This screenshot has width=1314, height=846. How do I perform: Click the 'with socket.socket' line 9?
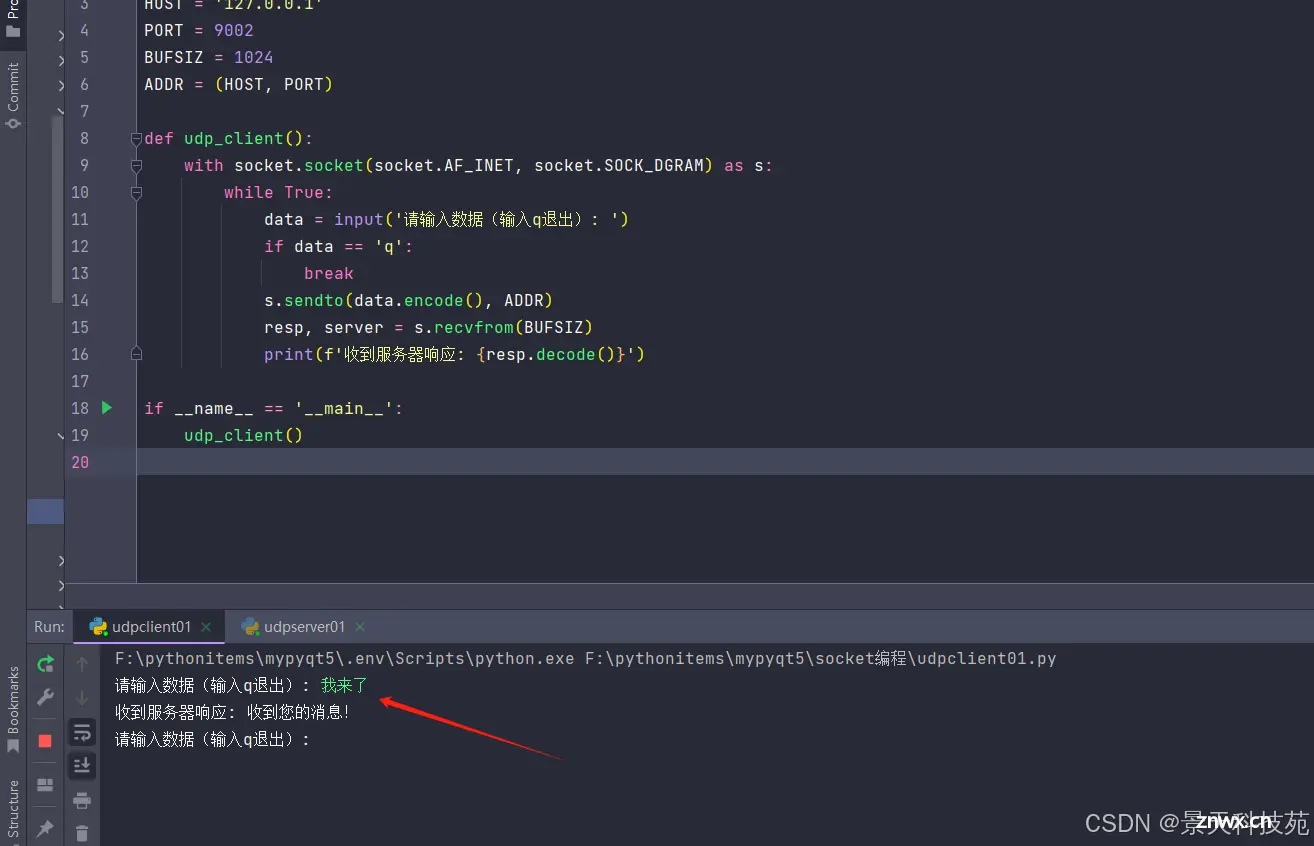click(x=479, y=165)
